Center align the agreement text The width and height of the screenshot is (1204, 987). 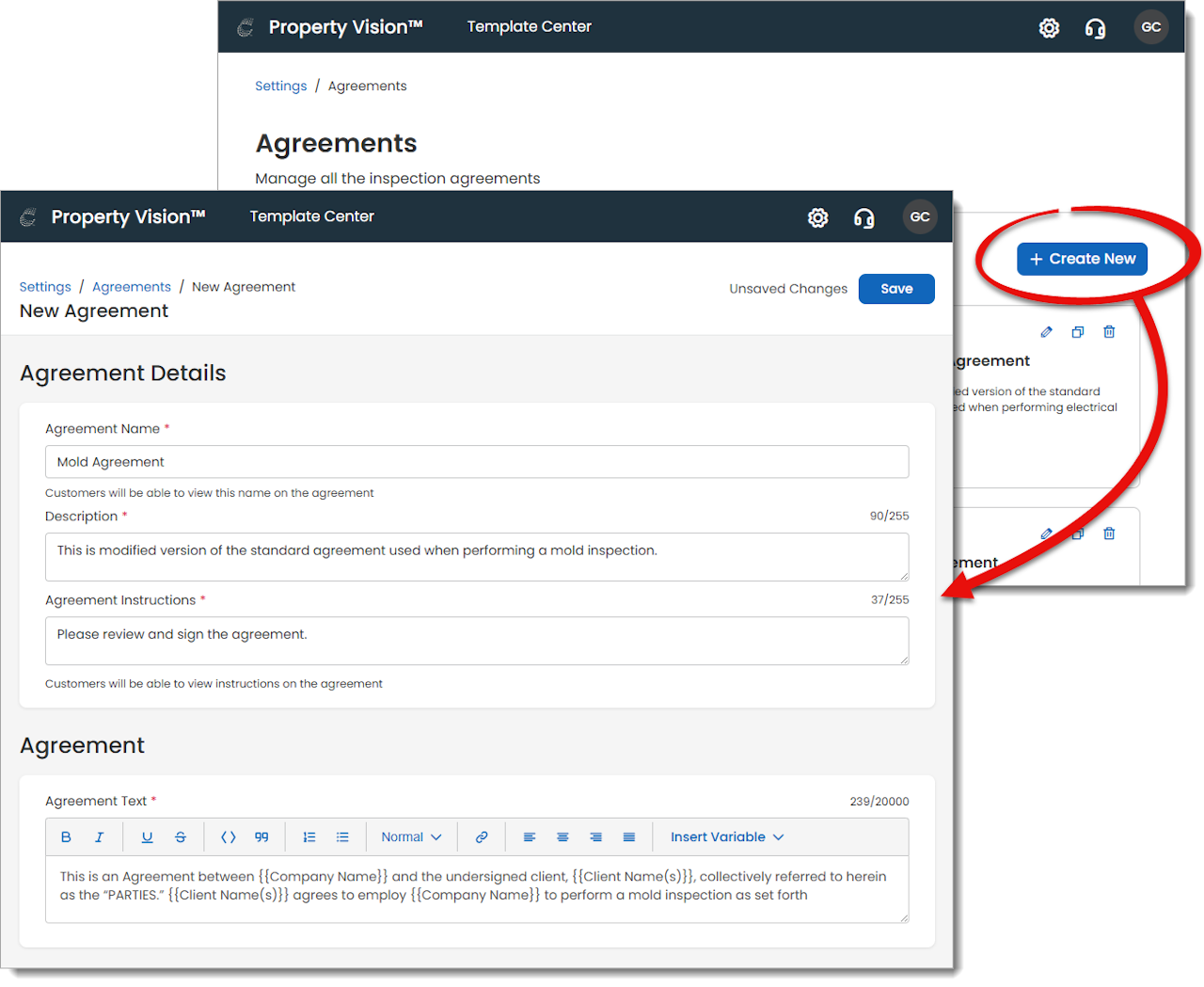click(562, 837)
